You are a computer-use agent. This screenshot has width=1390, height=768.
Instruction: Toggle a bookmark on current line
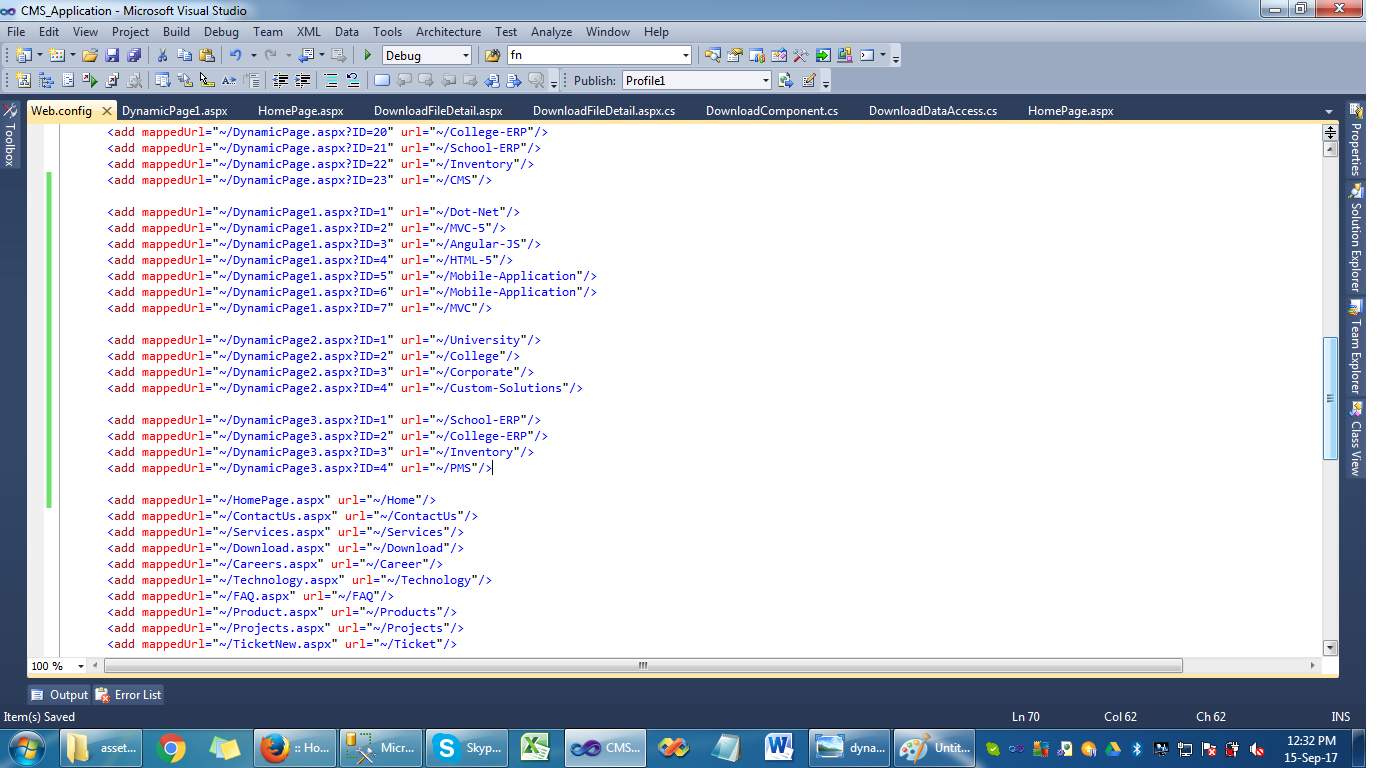click(381, 81)
